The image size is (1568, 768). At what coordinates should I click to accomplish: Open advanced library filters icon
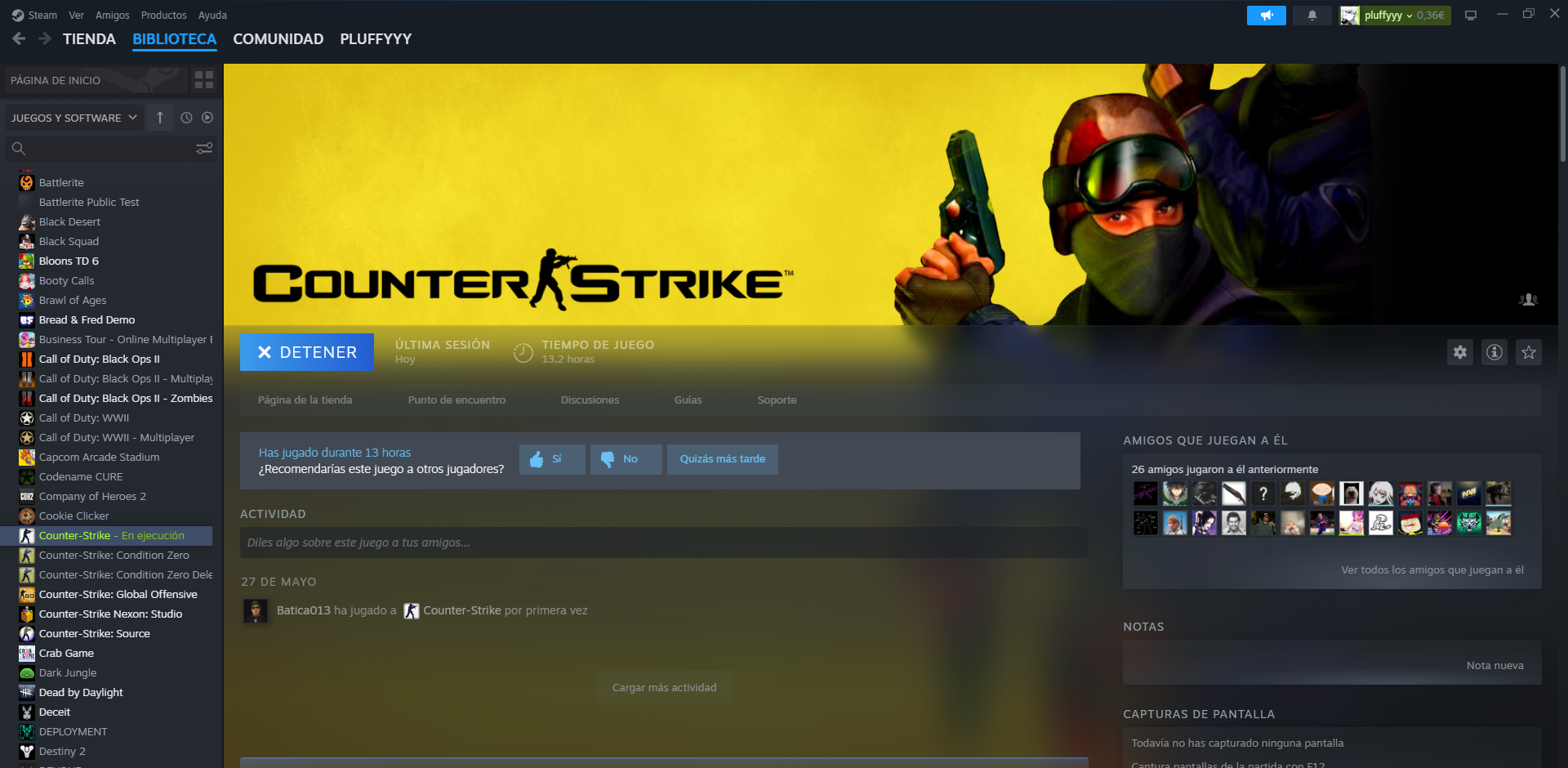click(x=203, y=148)
